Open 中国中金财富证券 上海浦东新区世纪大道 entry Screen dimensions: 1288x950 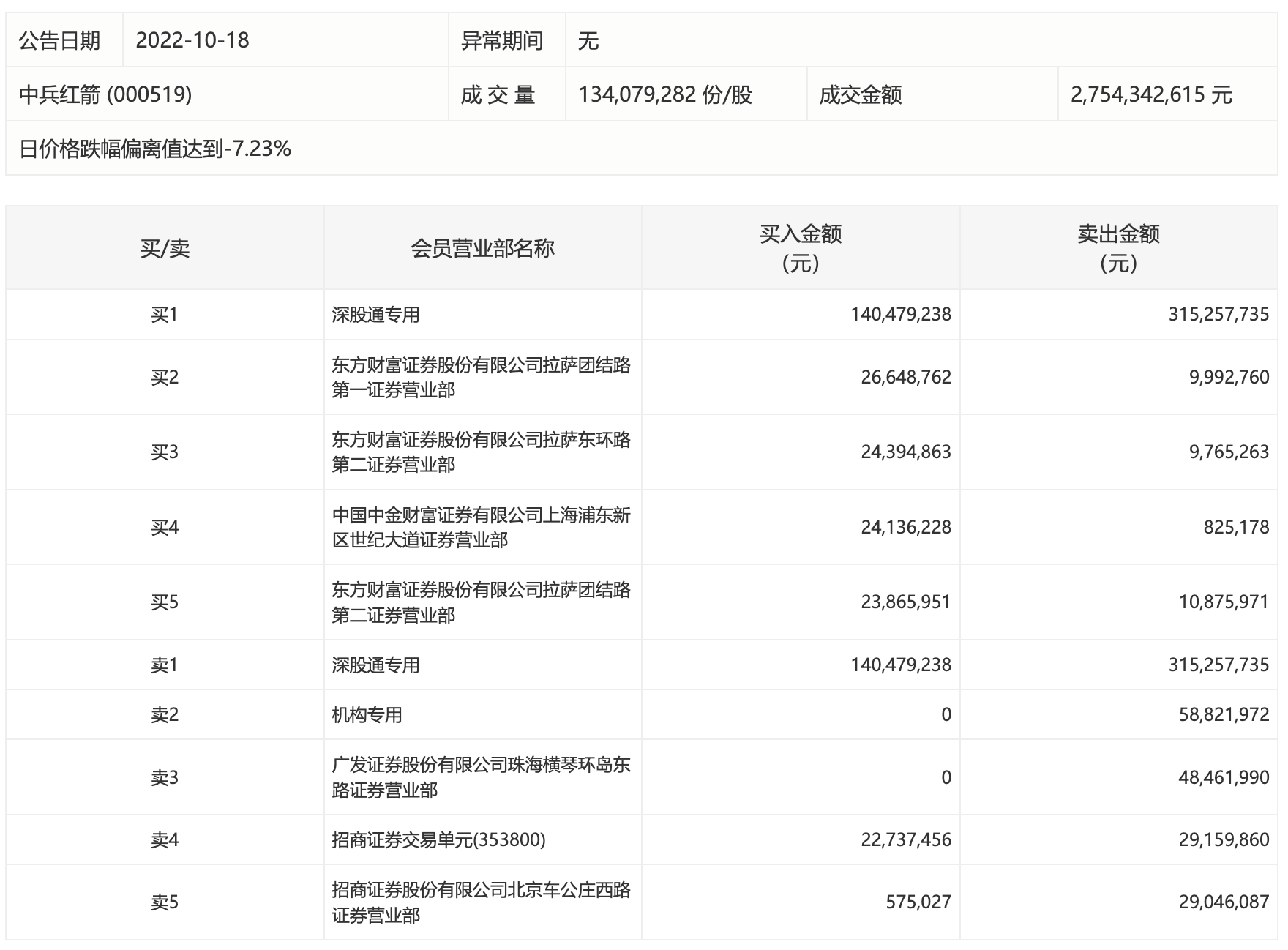point(480,528)
